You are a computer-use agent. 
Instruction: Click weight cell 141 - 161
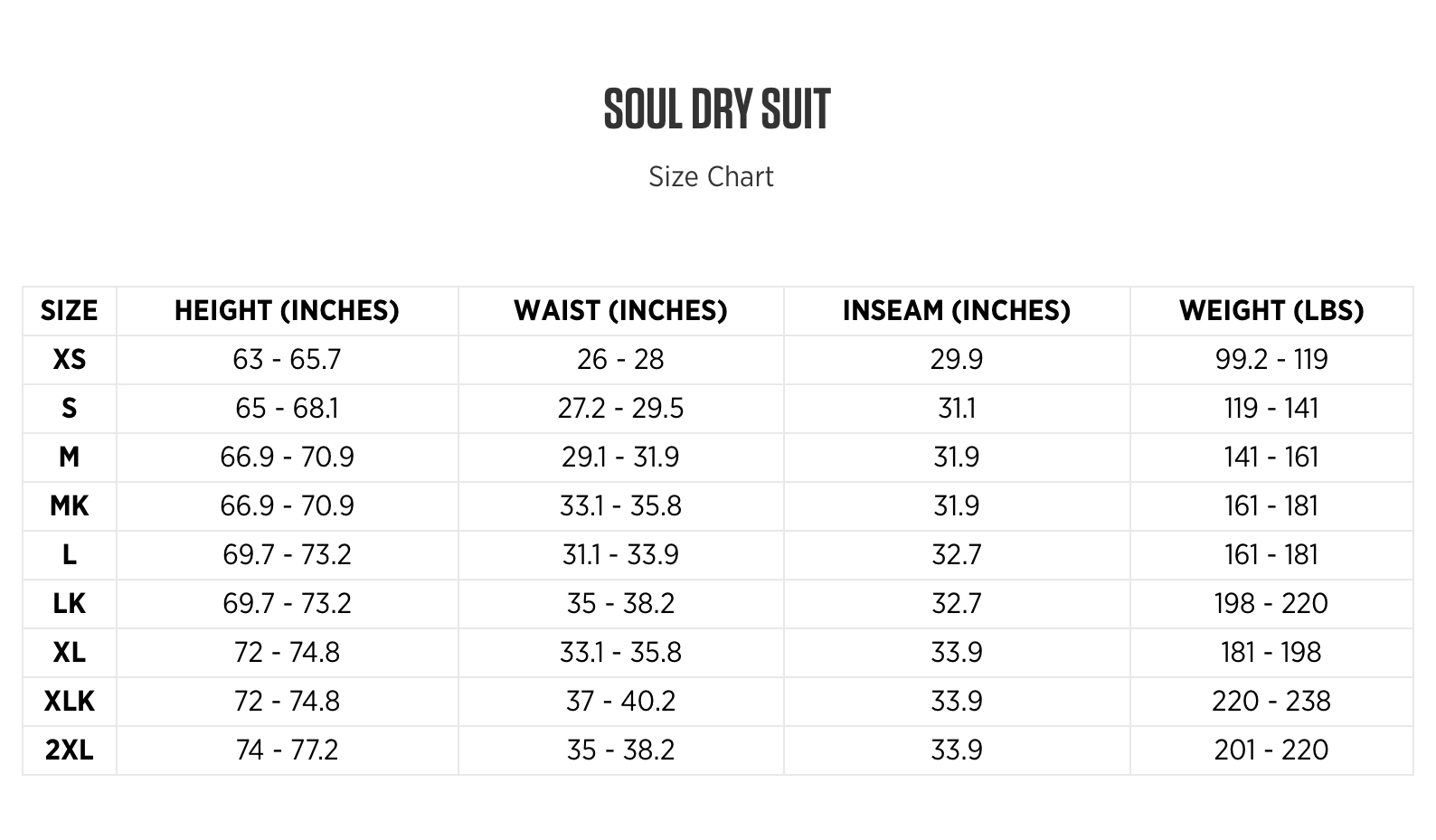1271,458
